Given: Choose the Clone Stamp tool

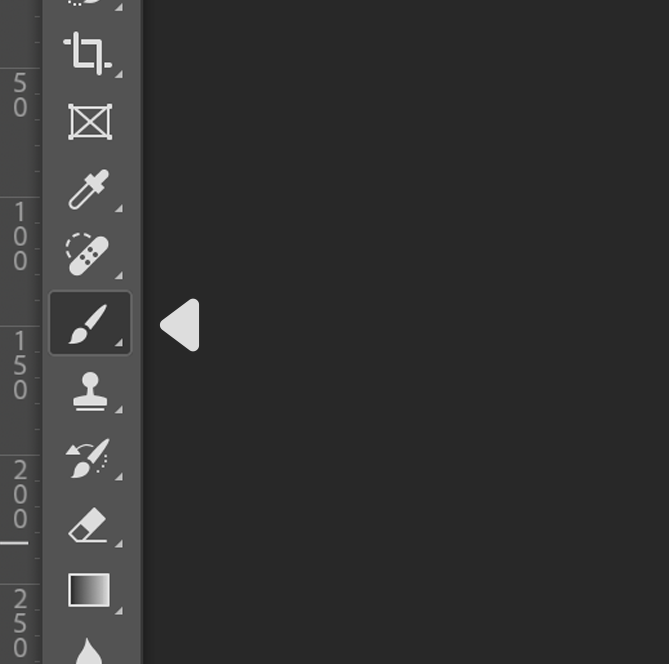Looking at the screenshot, I should click(90, 392).
